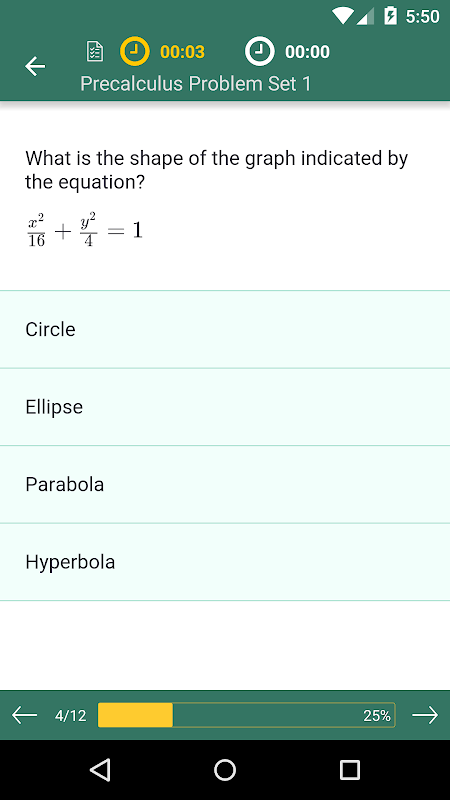Tap the white total timer clock
The height and width of the screenshot is (800, 450).
pos(260,52)
